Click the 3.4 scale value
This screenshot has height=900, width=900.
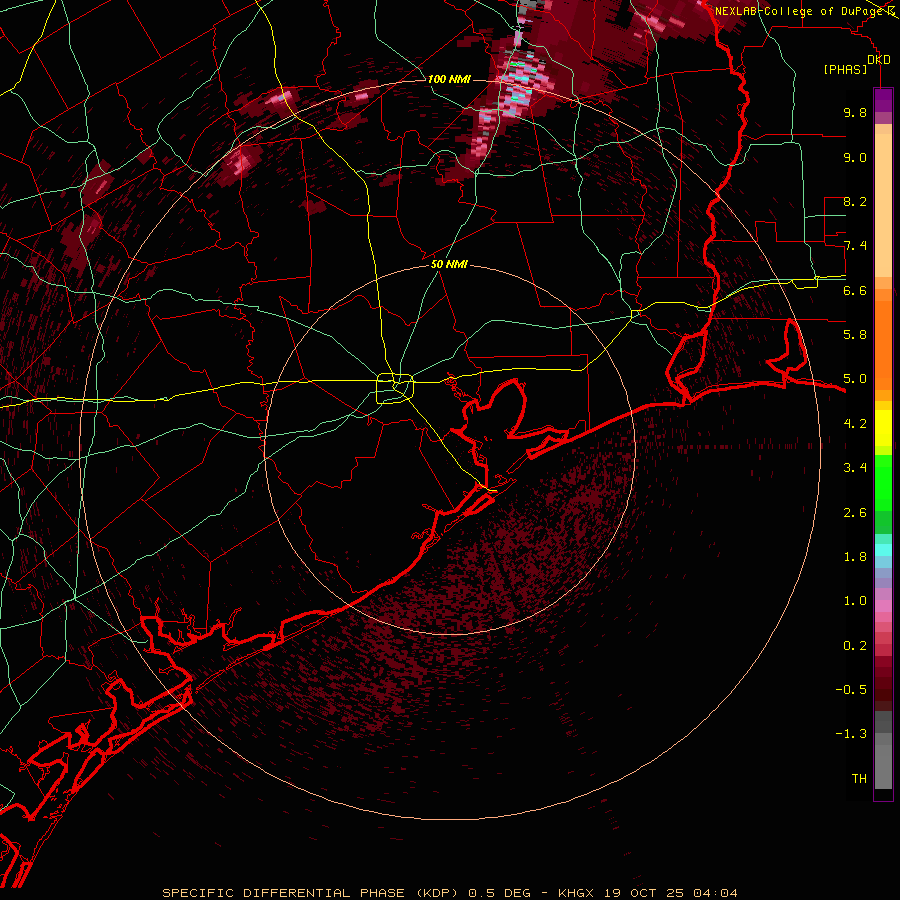pyautogui.click(x=855, y=468)
